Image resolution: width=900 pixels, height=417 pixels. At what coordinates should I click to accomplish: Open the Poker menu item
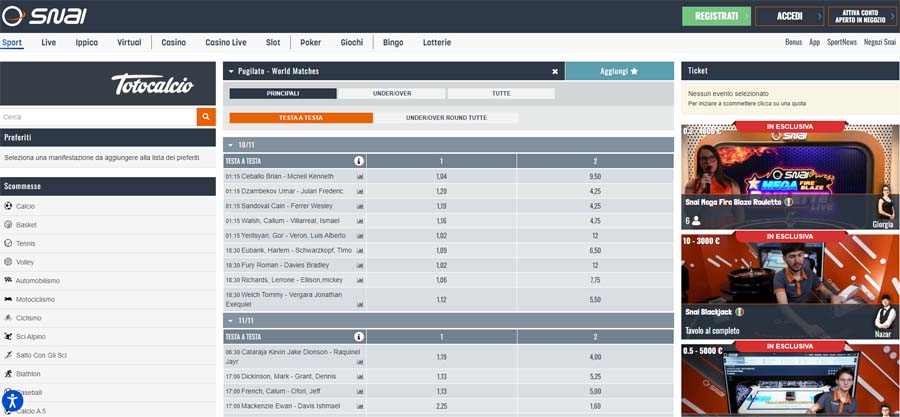311,42
